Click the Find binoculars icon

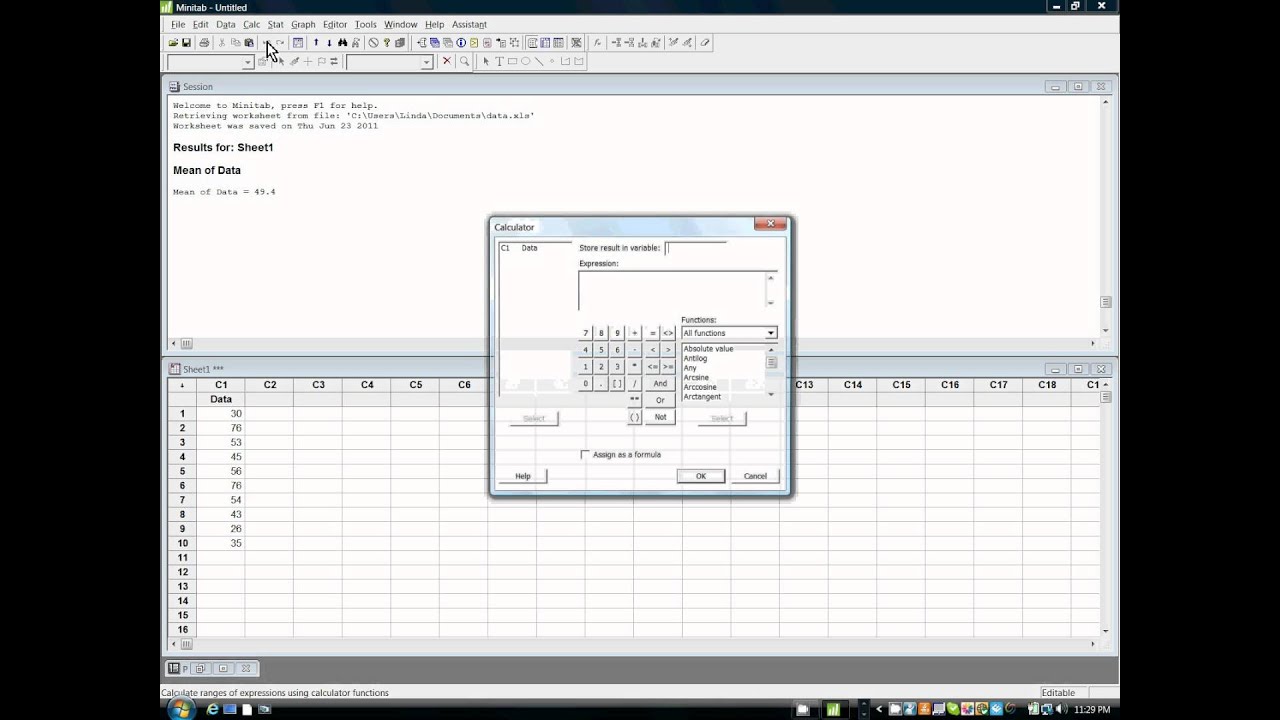[x=342, y=43]
